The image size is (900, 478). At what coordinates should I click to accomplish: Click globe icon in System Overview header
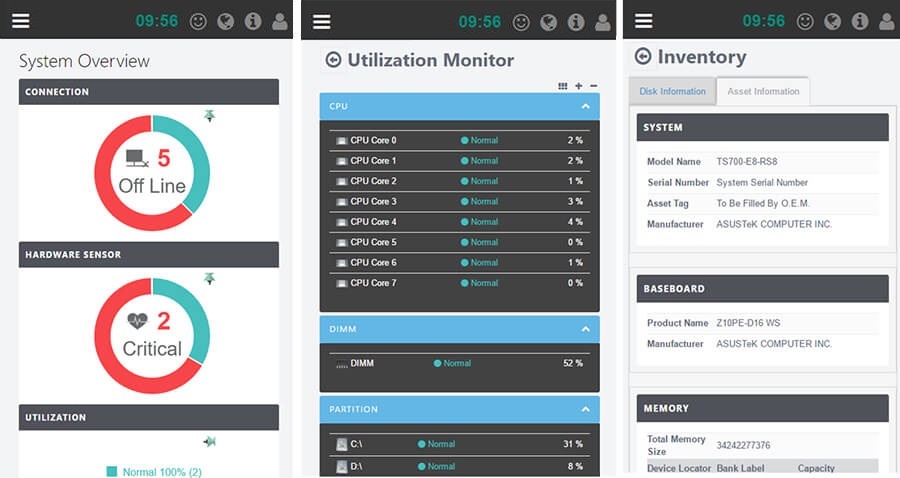226,22
